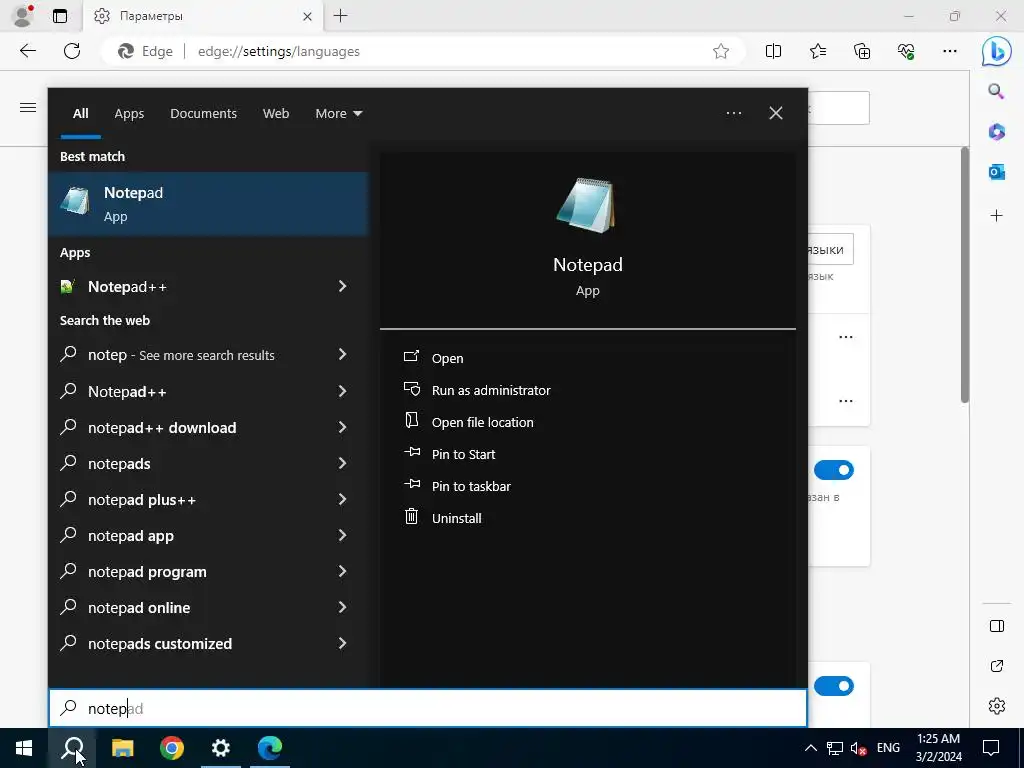Open File Explorer from taskbar
The width and height of the screenshot is (1024, 768).
(x=122, y=748)
